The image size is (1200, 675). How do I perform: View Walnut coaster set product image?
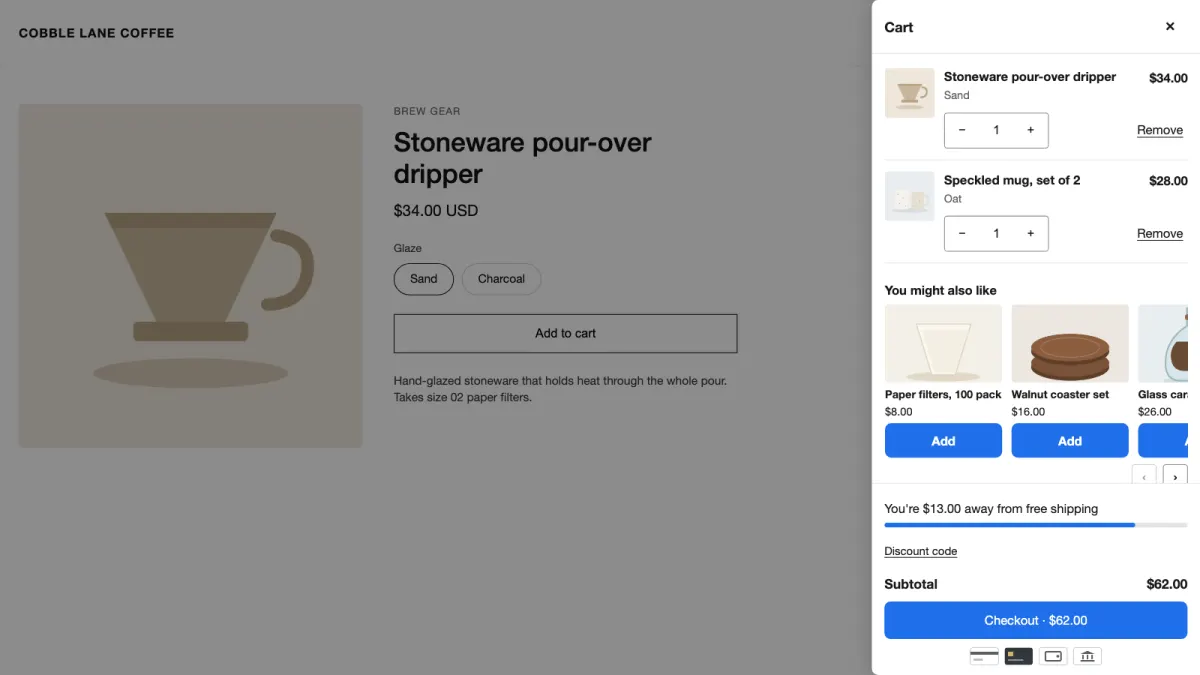1070,343
